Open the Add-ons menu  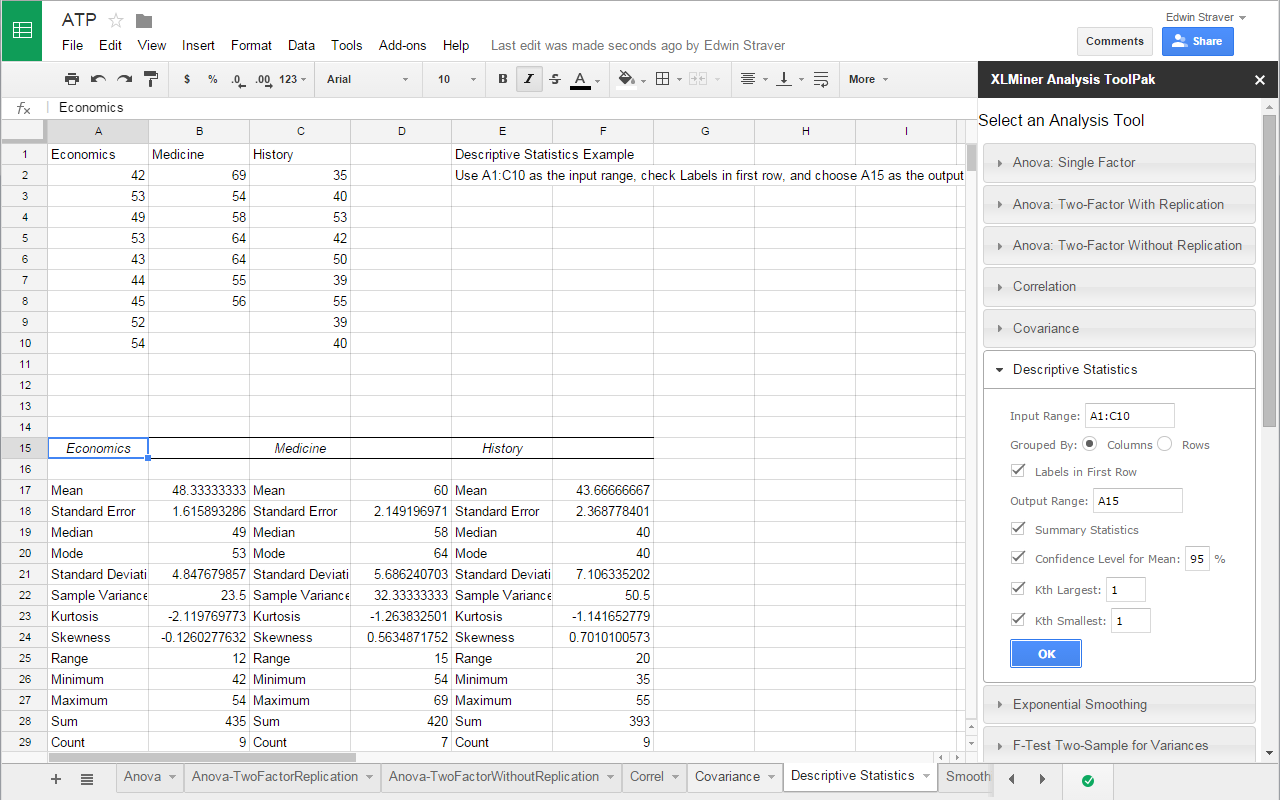[x=402, y=45]
